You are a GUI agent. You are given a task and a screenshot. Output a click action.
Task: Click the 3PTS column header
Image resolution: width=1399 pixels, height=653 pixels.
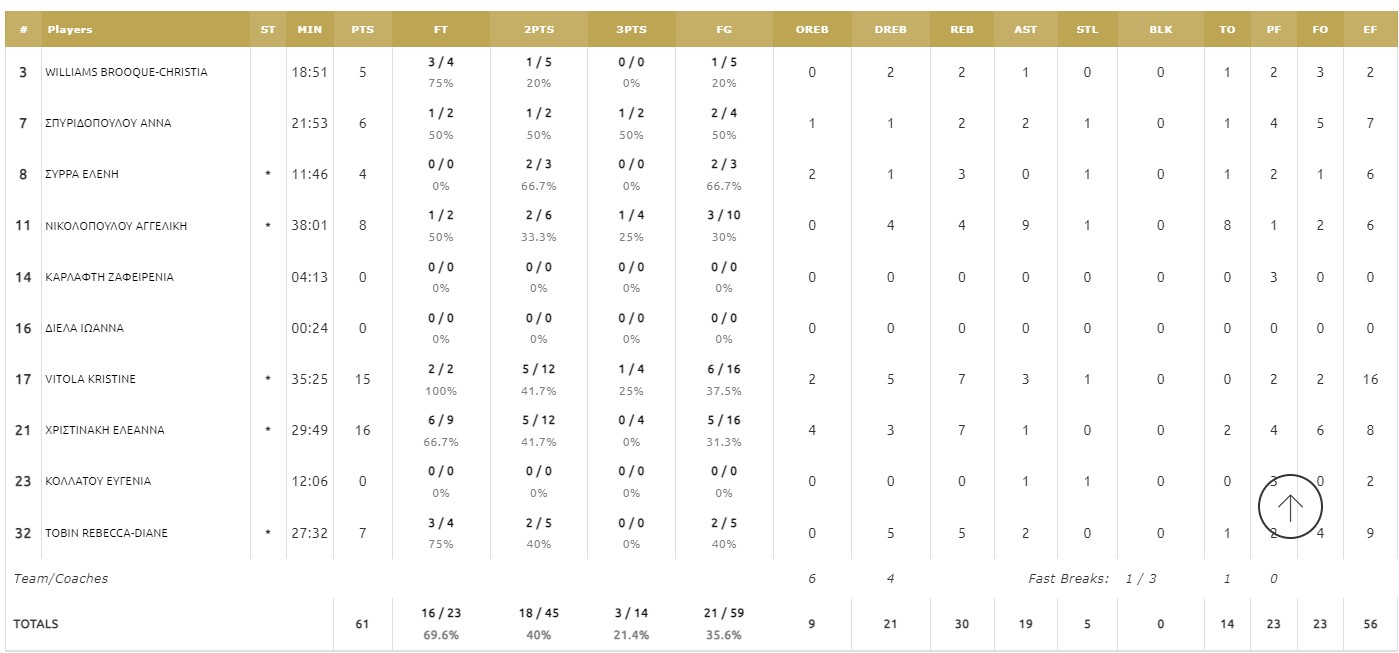(631, 30)
